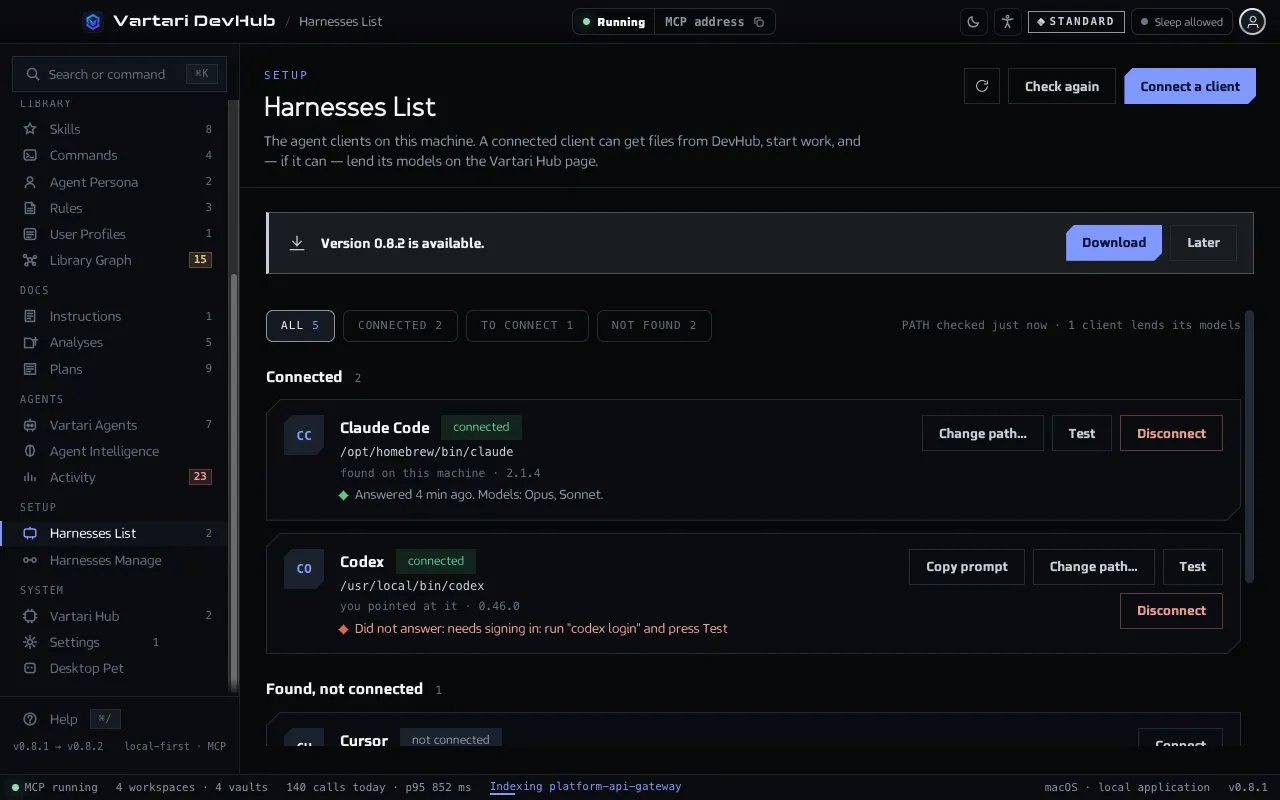Click the refresh icon beside Check again
The height and width of the screenshot is (800, 1280).
(982, 86)
